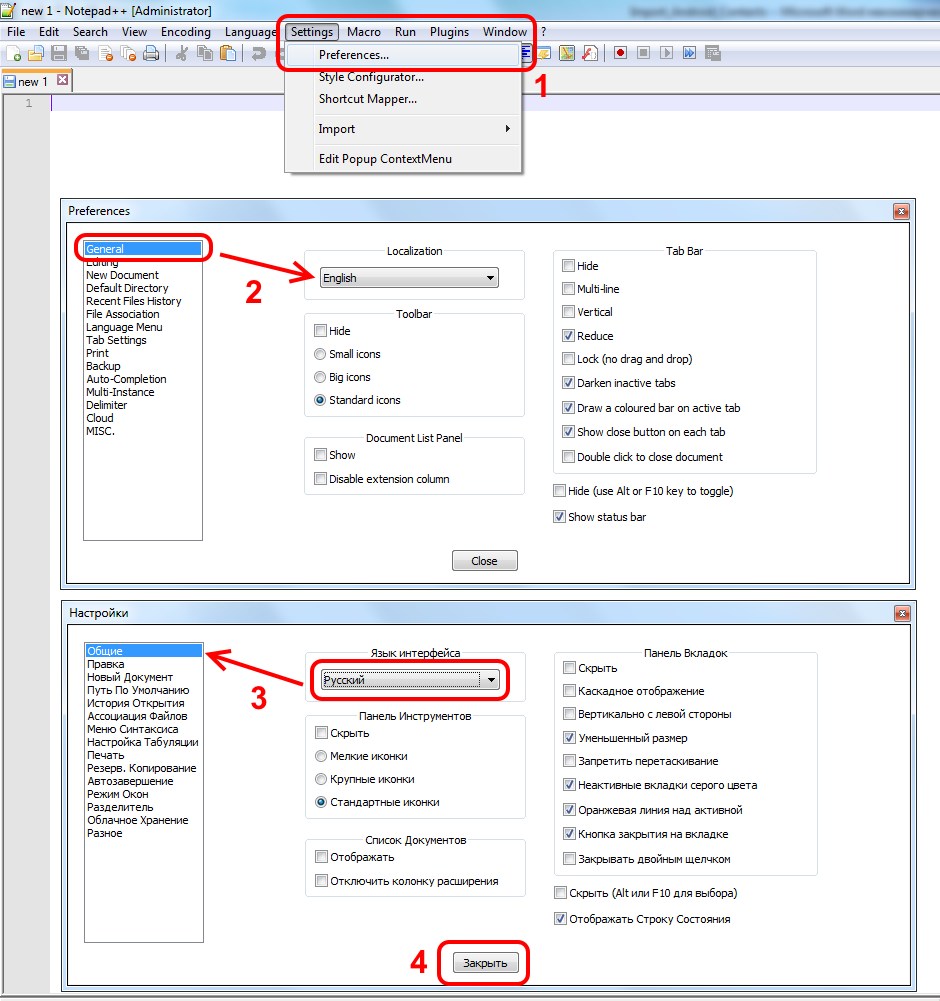Click the Run macro multiple times icon
This screenshot has height=1001, width=940.
click(x=689, y=53)
